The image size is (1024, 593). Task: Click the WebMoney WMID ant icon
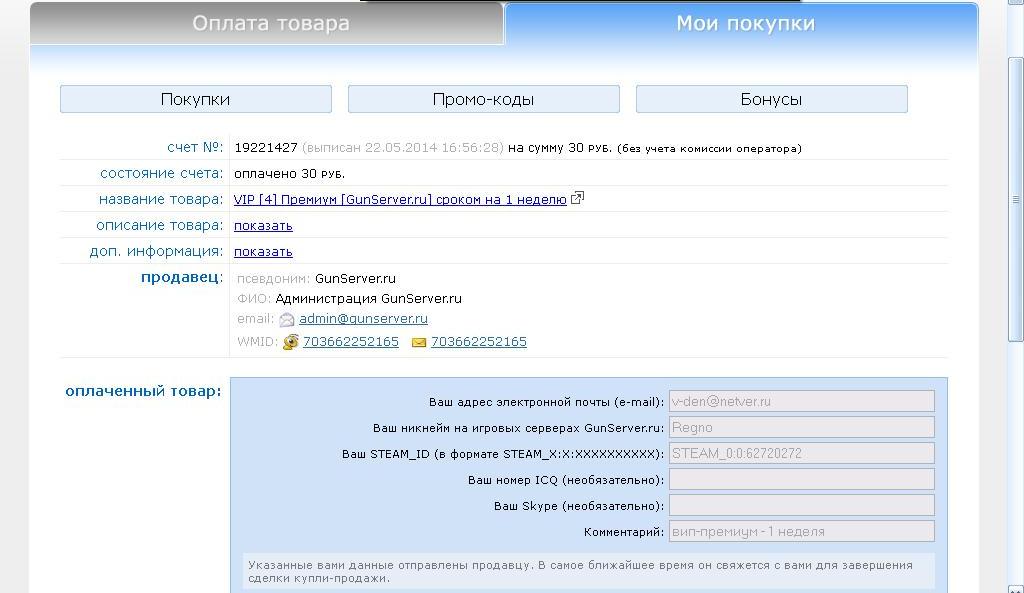pos(291,342)
